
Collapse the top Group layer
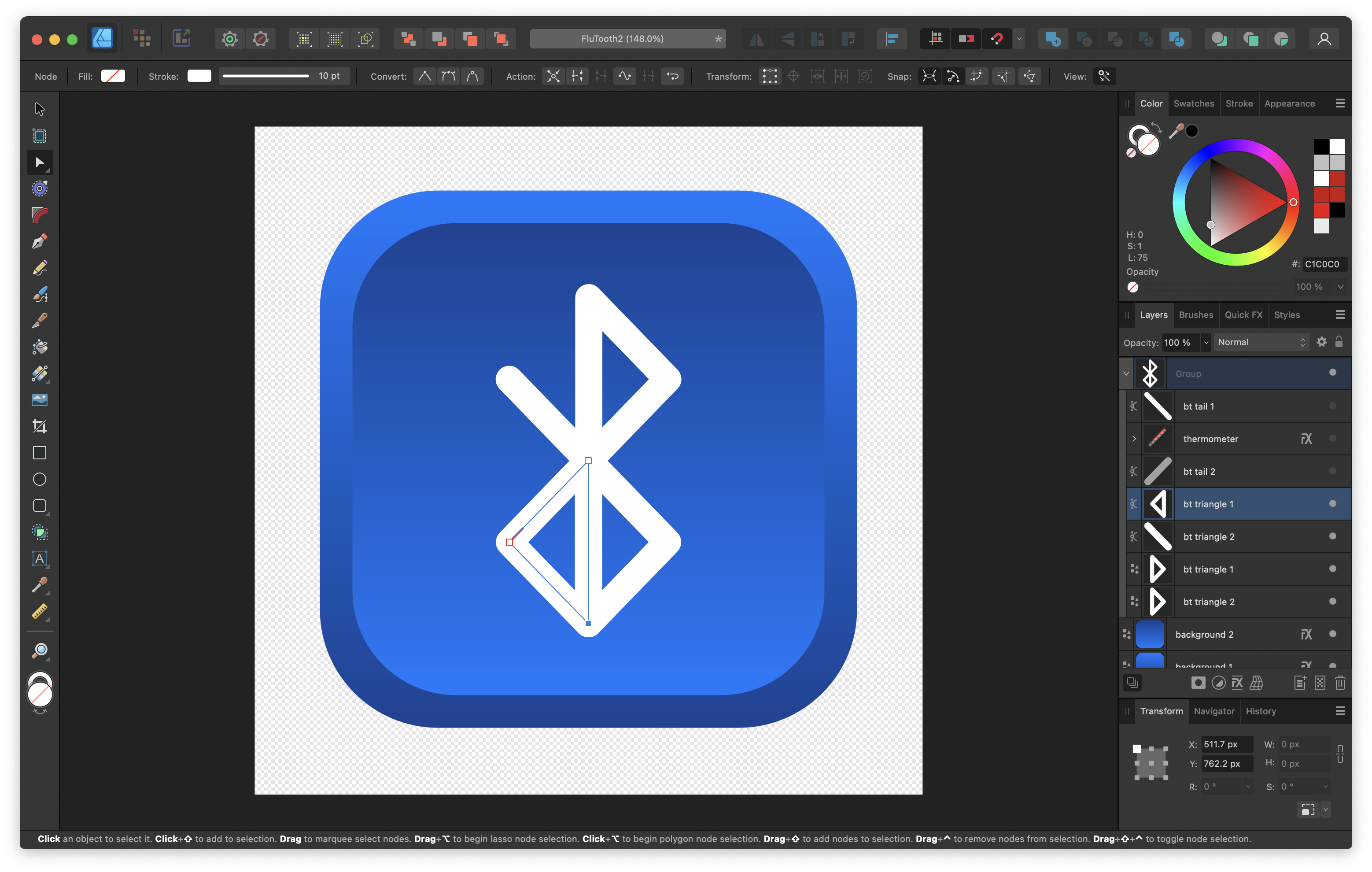coord(1126,374)
